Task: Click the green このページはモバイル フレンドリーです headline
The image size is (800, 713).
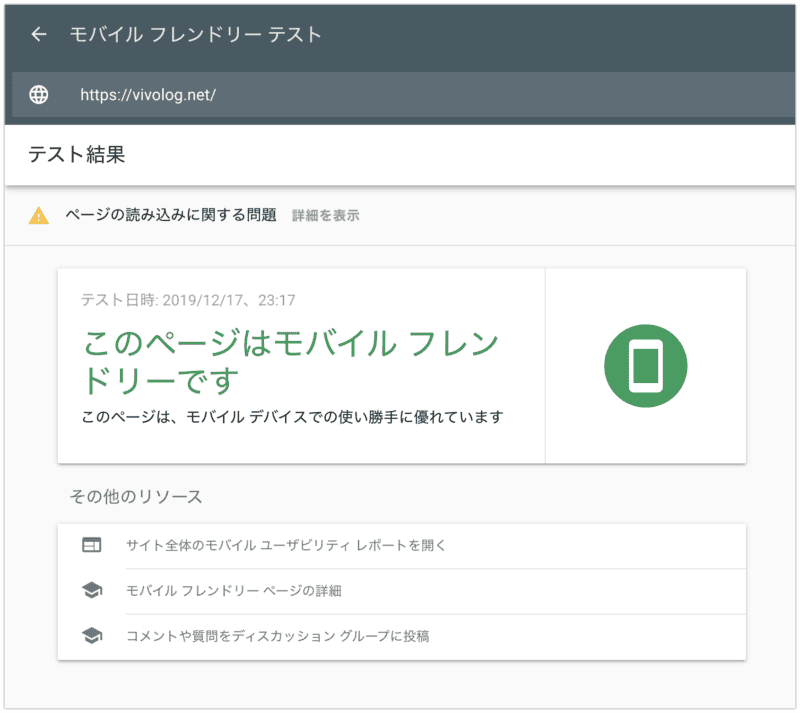Action: click(x=290, y=362)
